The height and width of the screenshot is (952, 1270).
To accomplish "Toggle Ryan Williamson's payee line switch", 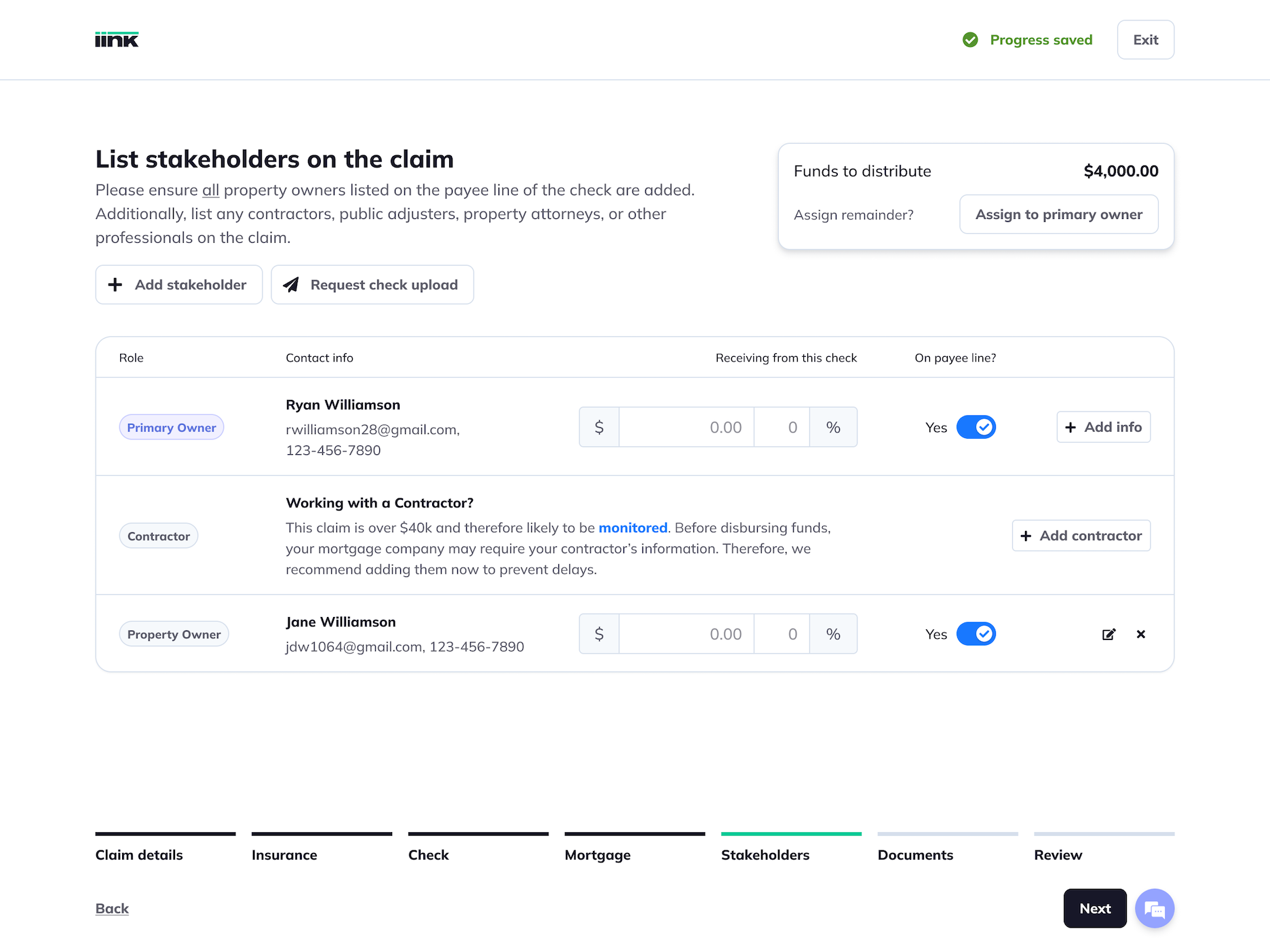I will pos(976,427).
